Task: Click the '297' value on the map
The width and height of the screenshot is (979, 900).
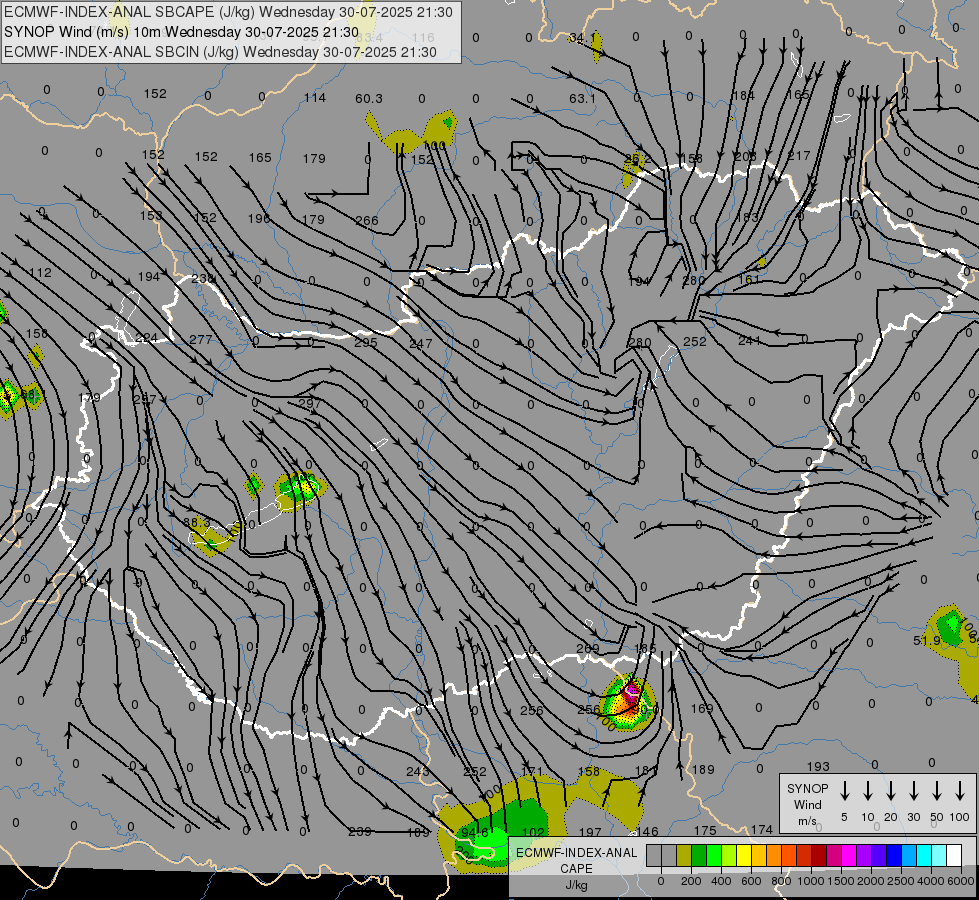Action: (309, 403)
